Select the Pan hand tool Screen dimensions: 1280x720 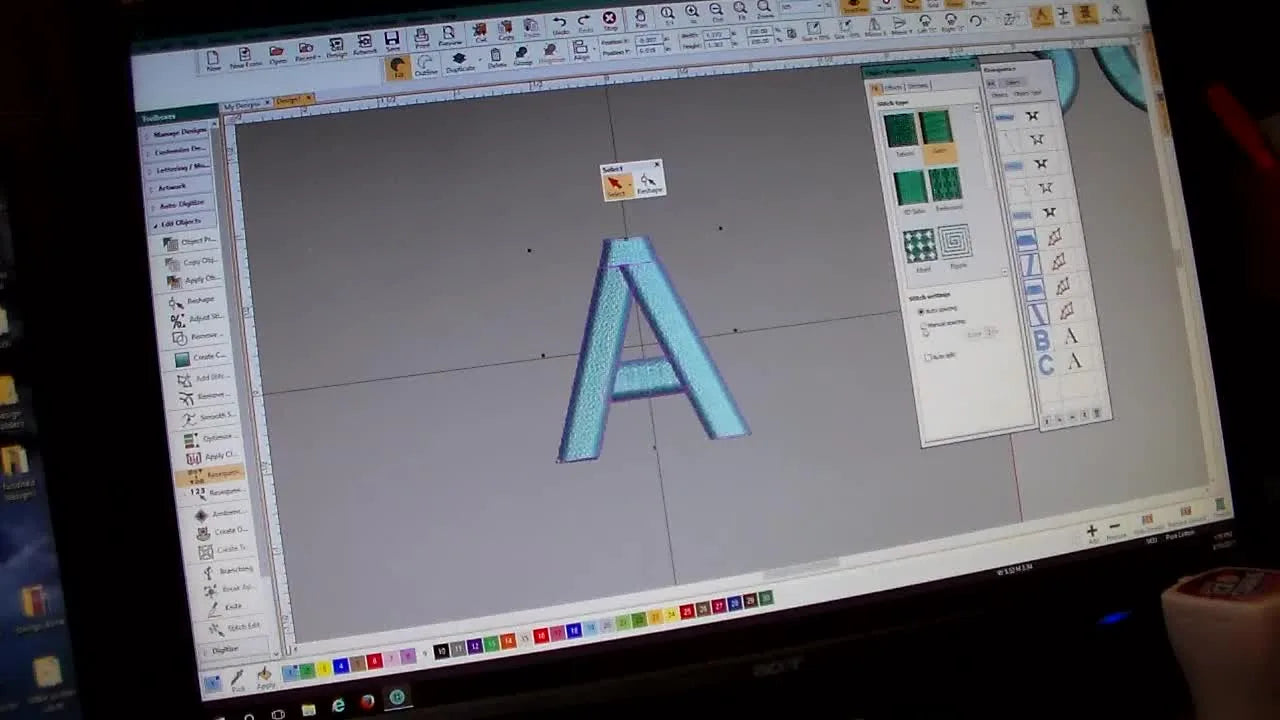pos(641,18)
